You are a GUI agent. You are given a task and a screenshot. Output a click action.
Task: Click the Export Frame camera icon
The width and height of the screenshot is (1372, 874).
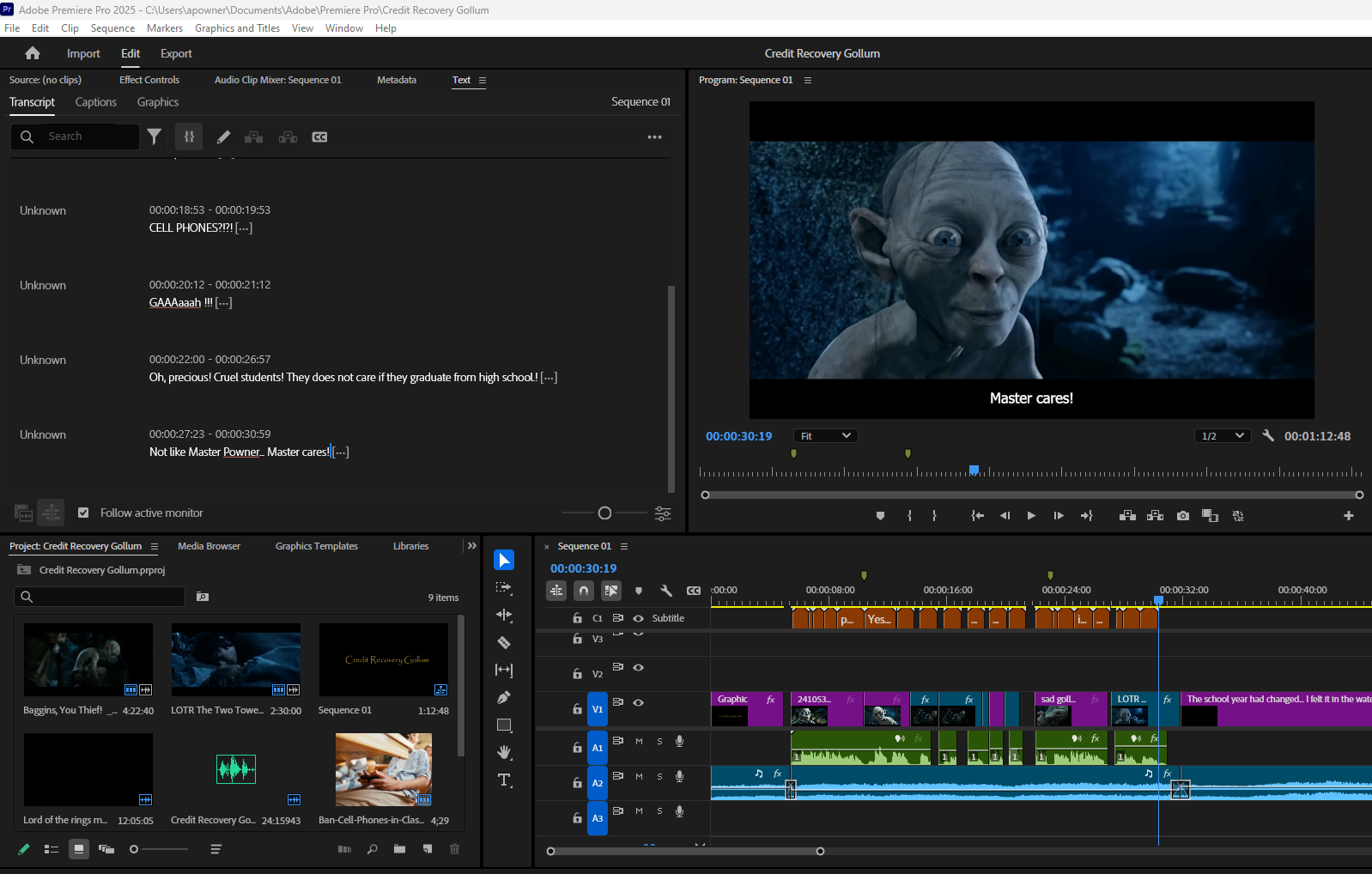click(x=1183, y=516)
